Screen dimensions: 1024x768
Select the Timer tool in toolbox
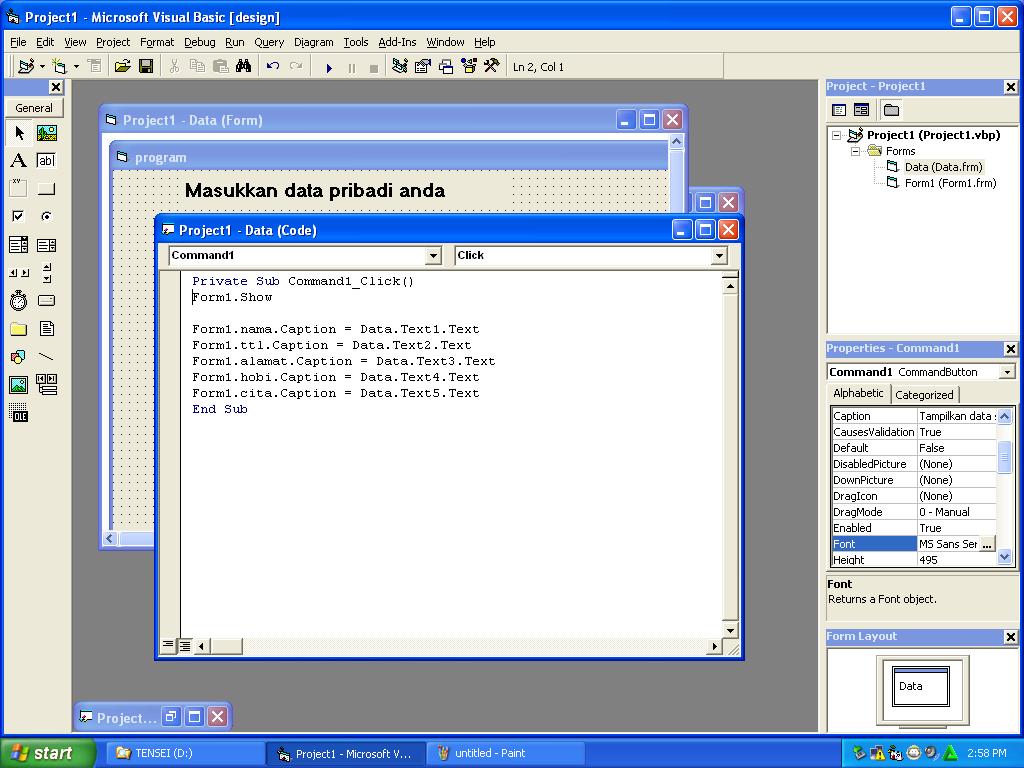point(18,300)
